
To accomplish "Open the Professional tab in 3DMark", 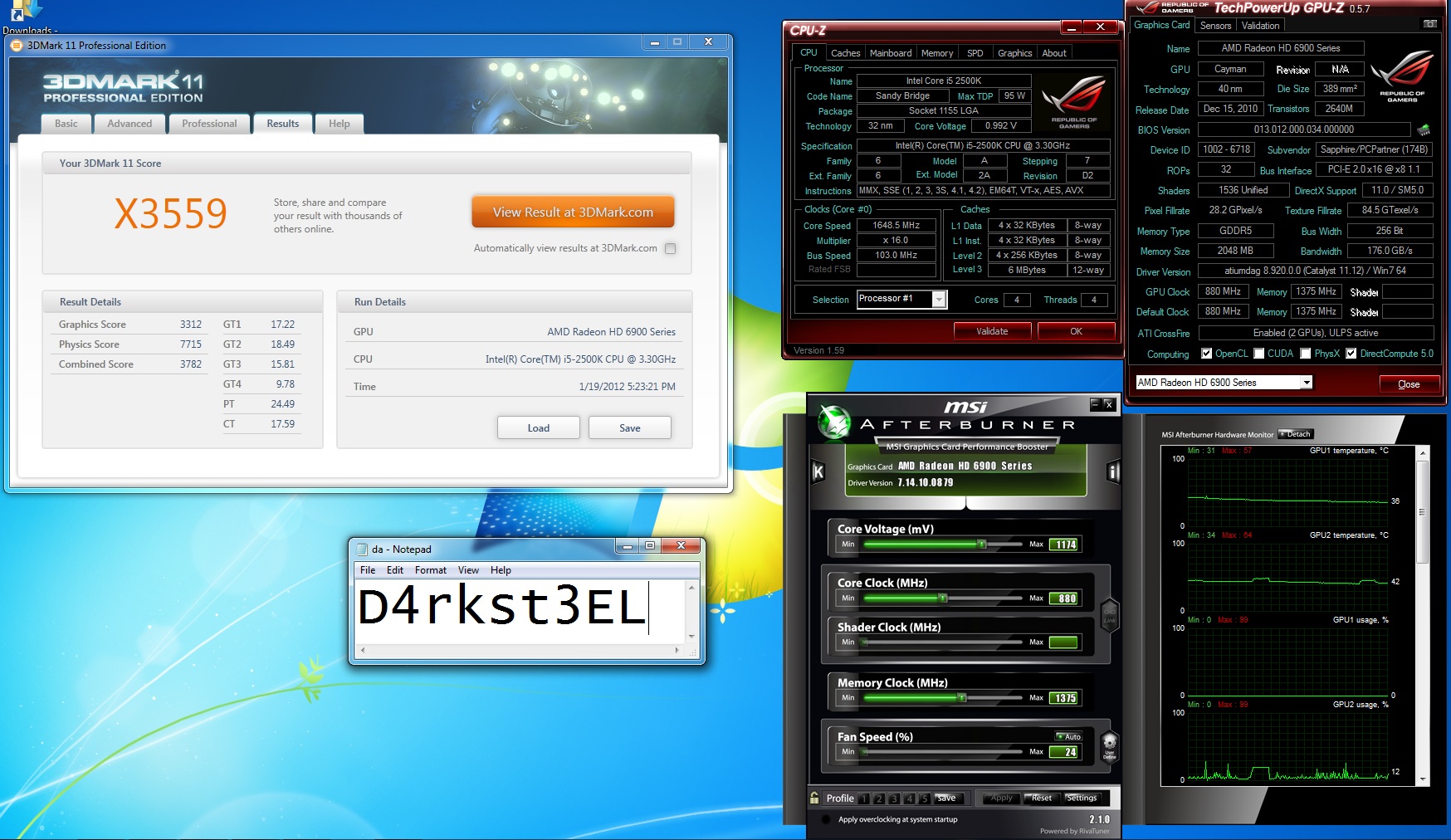I will pyautogui.click(x=209, y=124).
